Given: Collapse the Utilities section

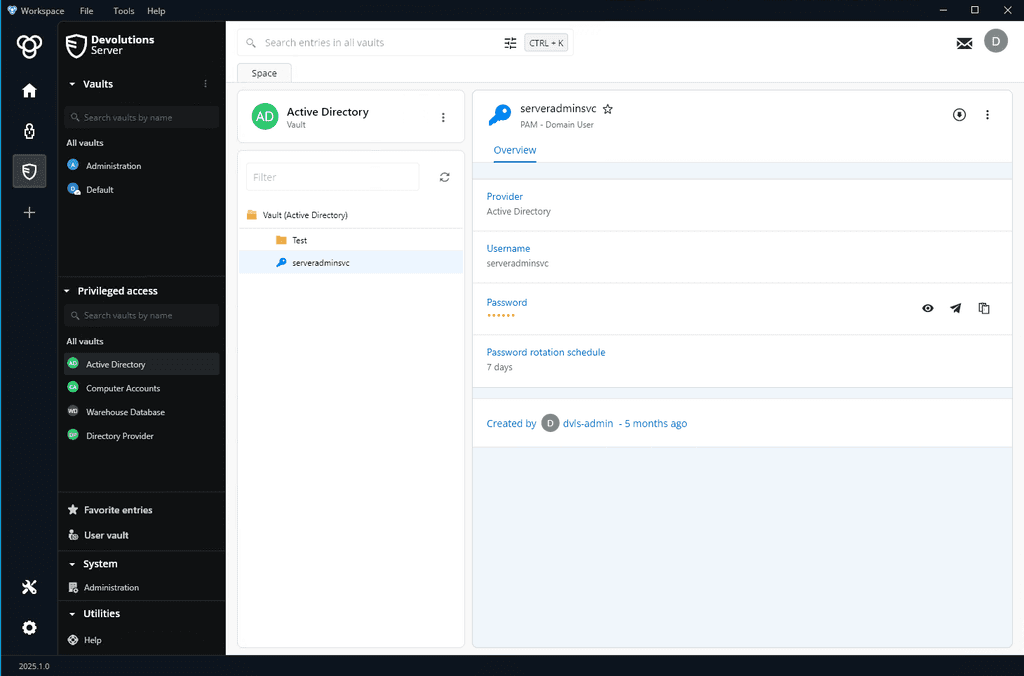Looking at the screenshot, I should [72, 614].
